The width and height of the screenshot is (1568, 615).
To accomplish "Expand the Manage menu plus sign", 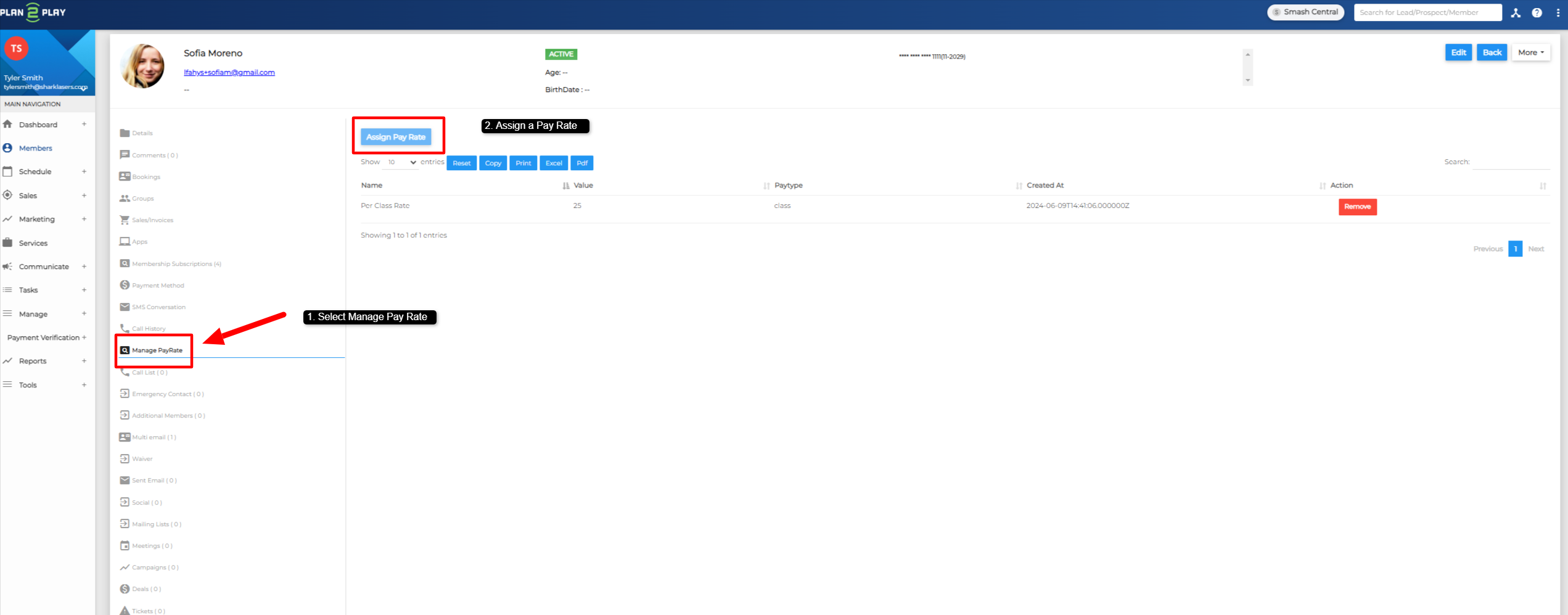I will (84, 313).
